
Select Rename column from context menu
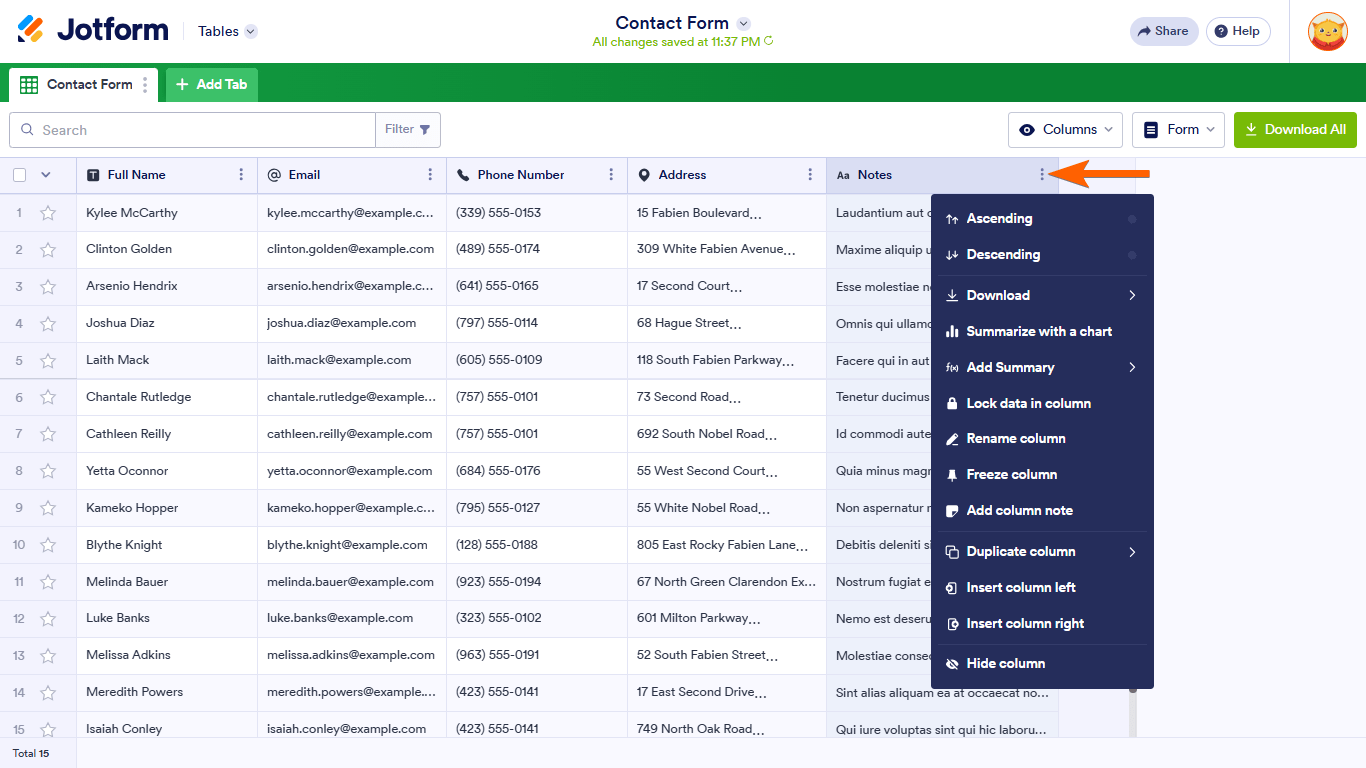(1015, 439)
